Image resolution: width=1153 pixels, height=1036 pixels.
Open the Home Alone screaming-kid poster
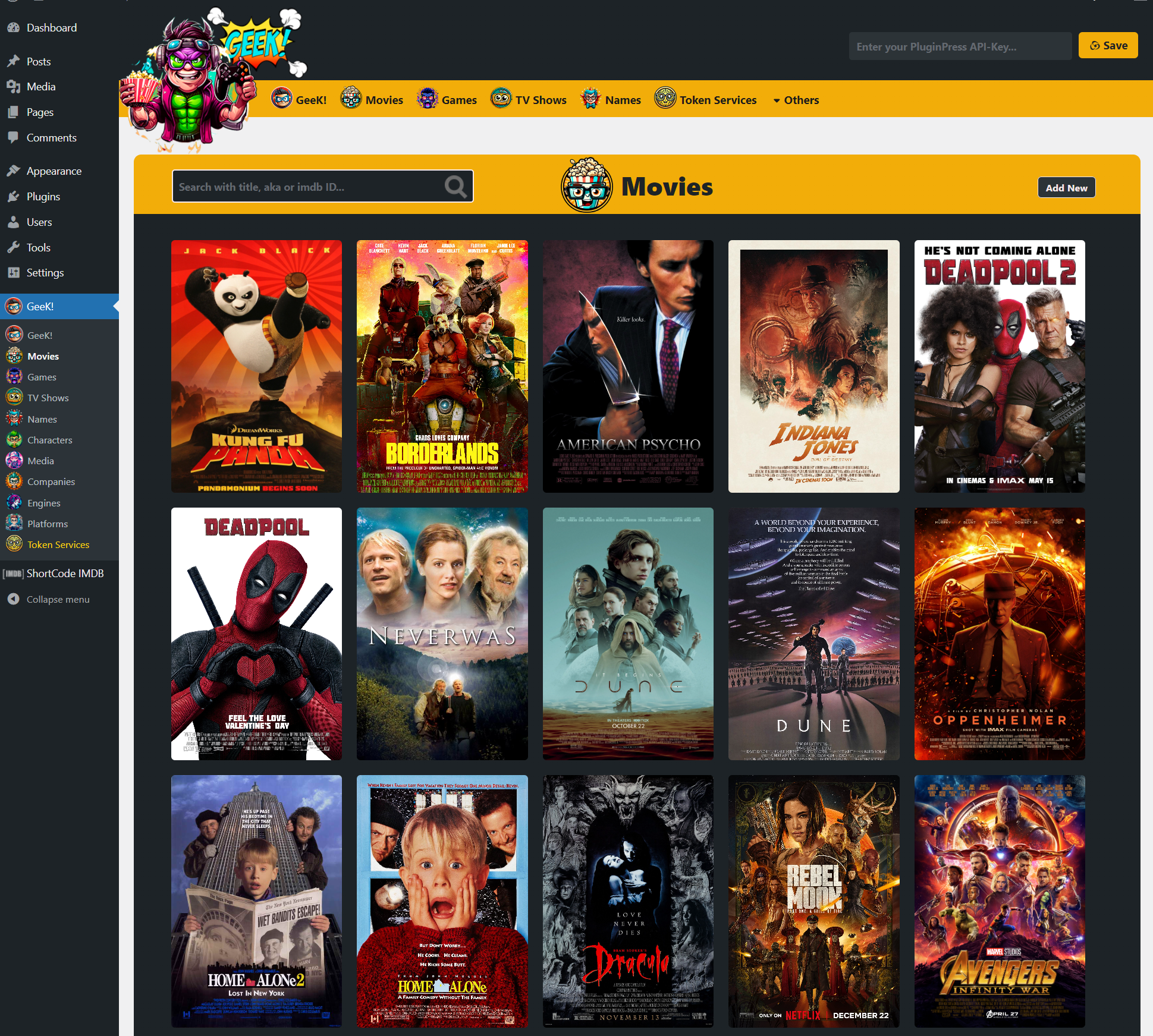[x=442, y=901]
